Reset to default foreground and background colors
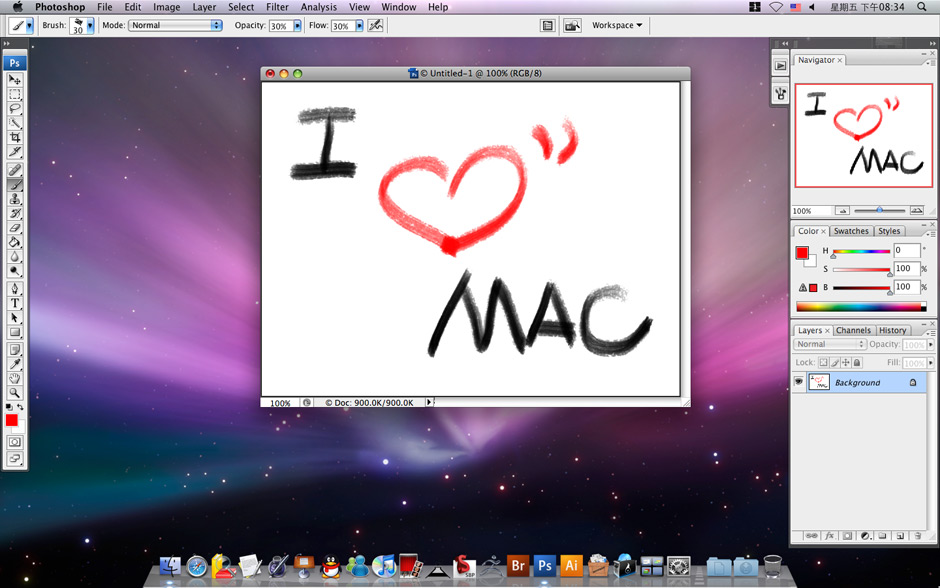 point(8,407)
